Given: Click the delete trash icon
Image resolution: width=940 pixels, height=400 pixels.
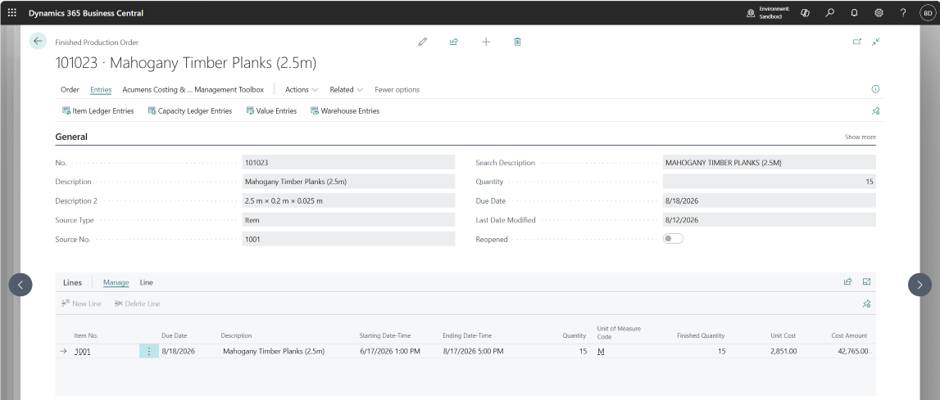Looking at the screenshot, I should 517,42.
